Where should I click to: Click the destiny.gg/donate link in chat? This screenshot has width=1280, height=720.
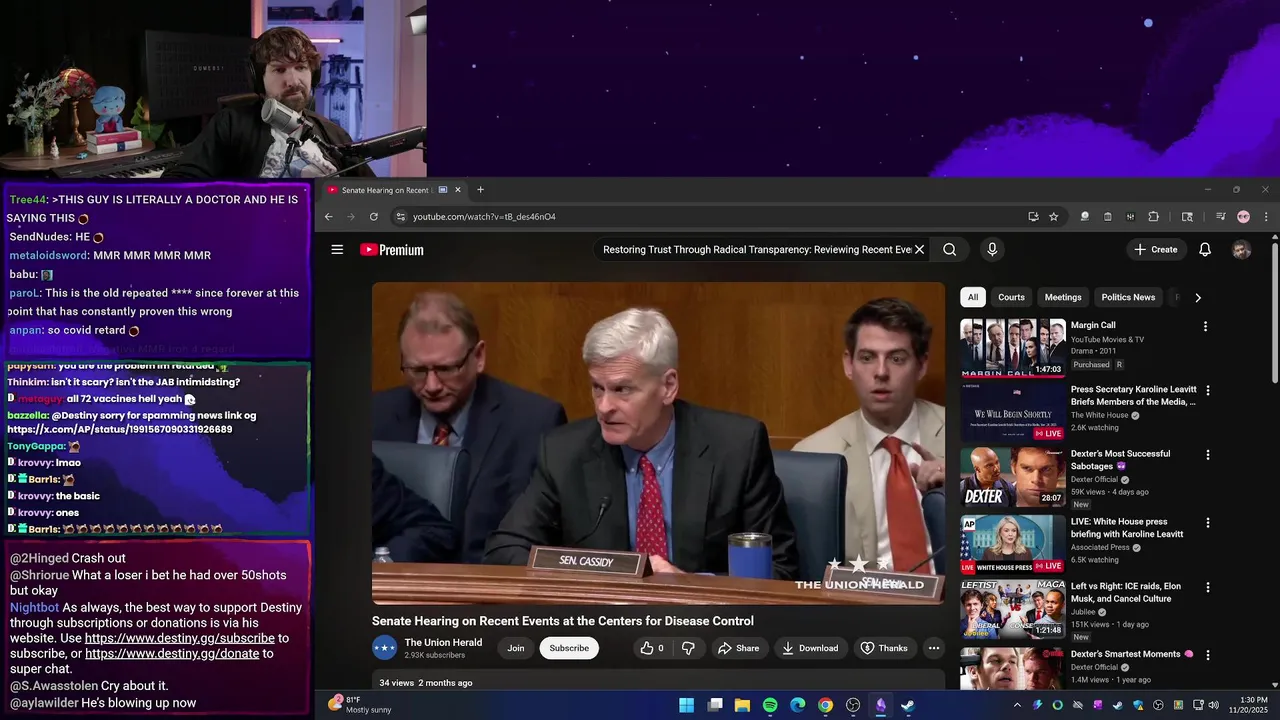tap(172, 654)
